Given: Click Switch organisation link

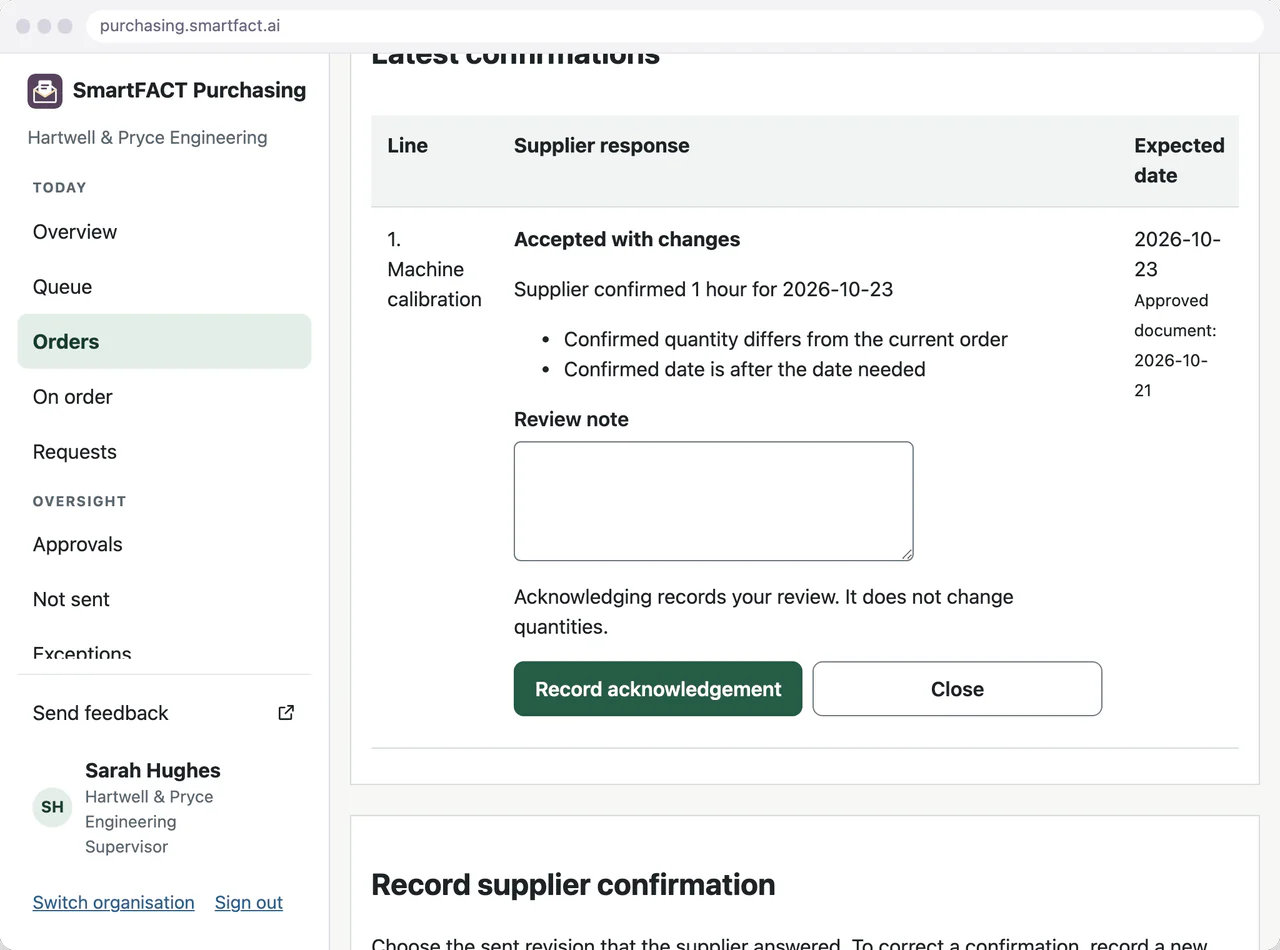Looking at the screenshot, I should pos(114,903).
